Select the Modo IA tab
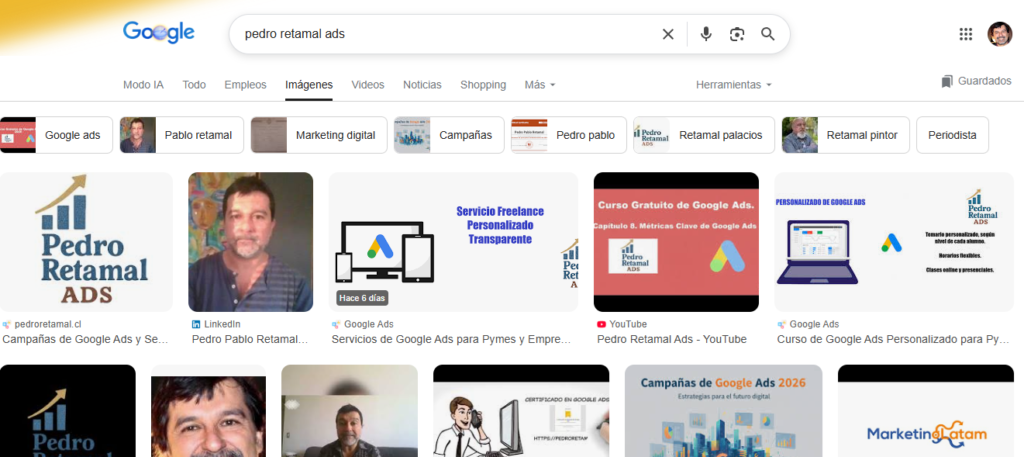1024x457 pixels. click(143, 85)
